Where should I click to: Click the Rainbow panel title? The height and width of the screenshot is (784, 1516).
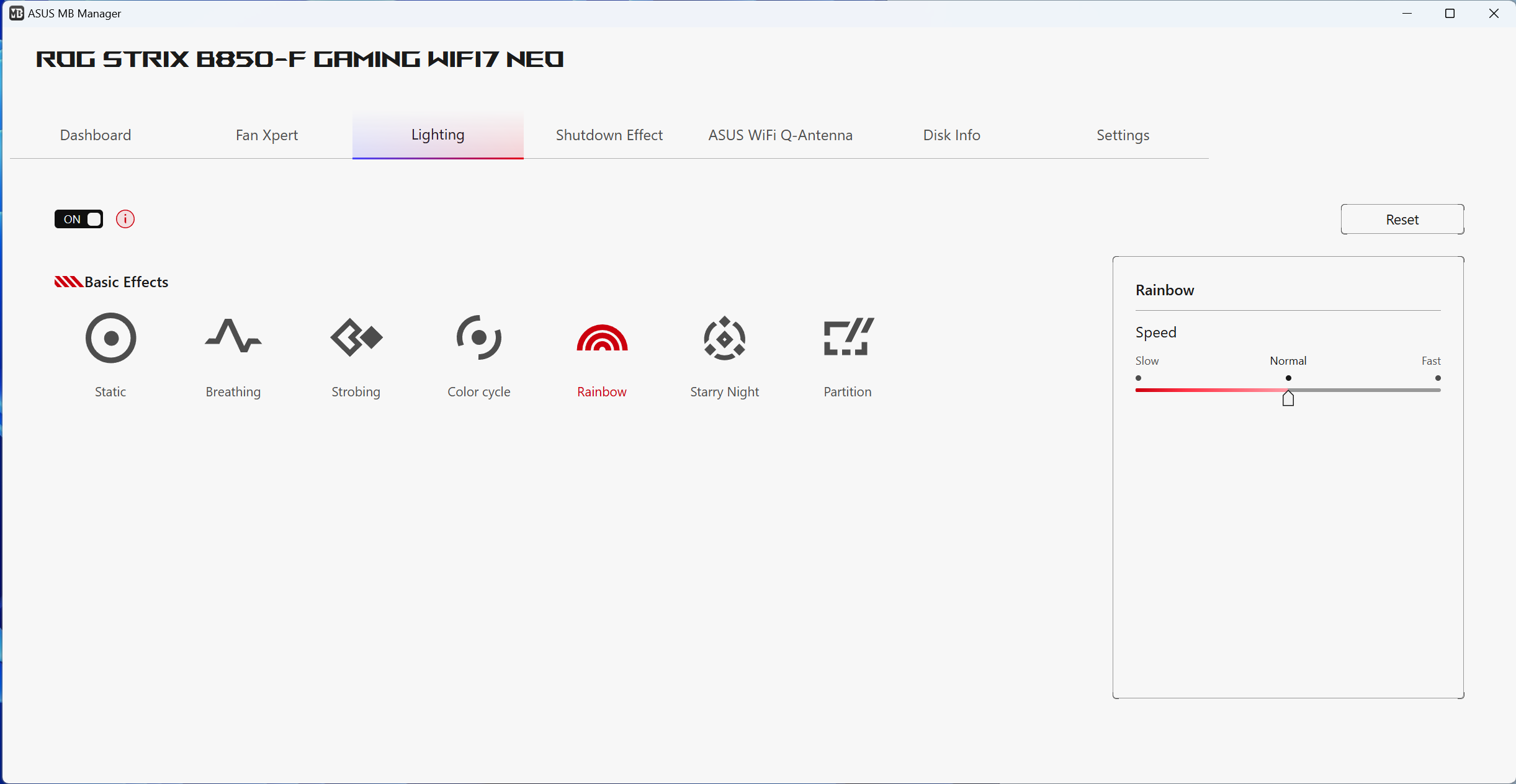pyautogui.click(x=1165, y=290)
